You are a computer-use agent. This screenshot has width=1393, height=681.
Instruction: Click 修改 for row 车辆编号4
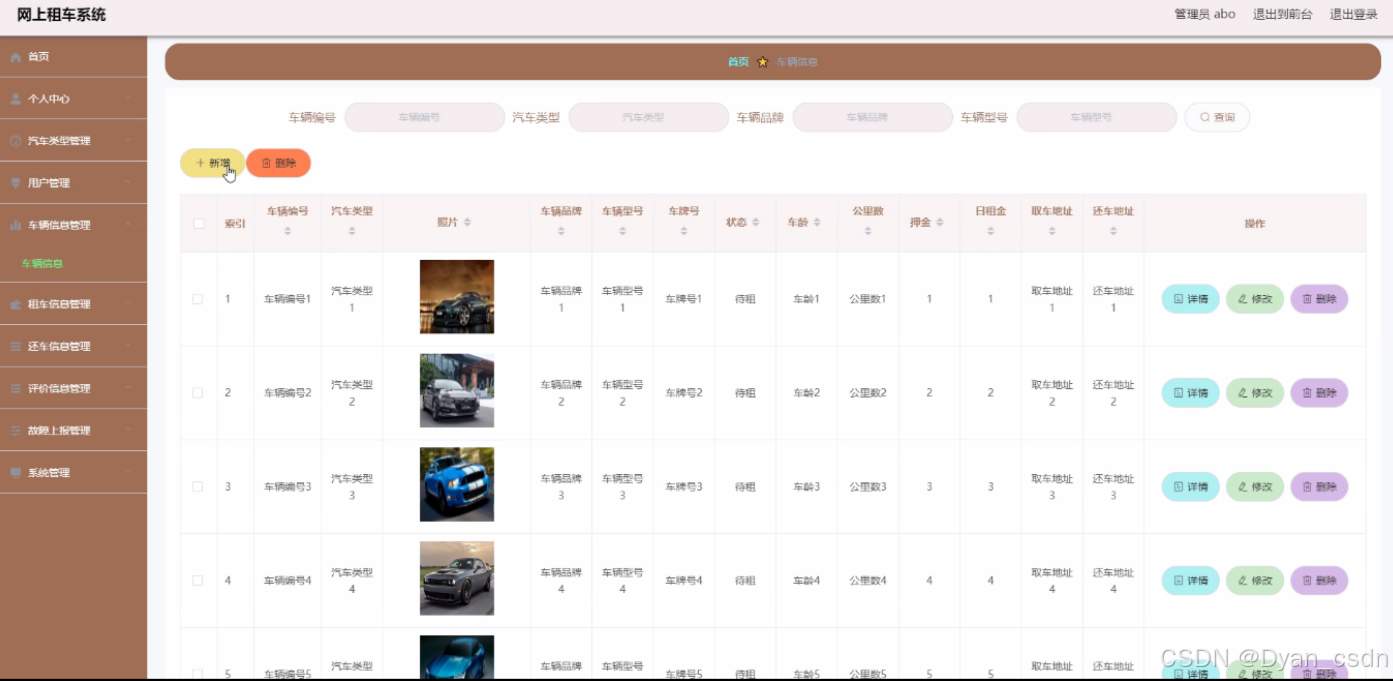click(x=1255, y=580)
